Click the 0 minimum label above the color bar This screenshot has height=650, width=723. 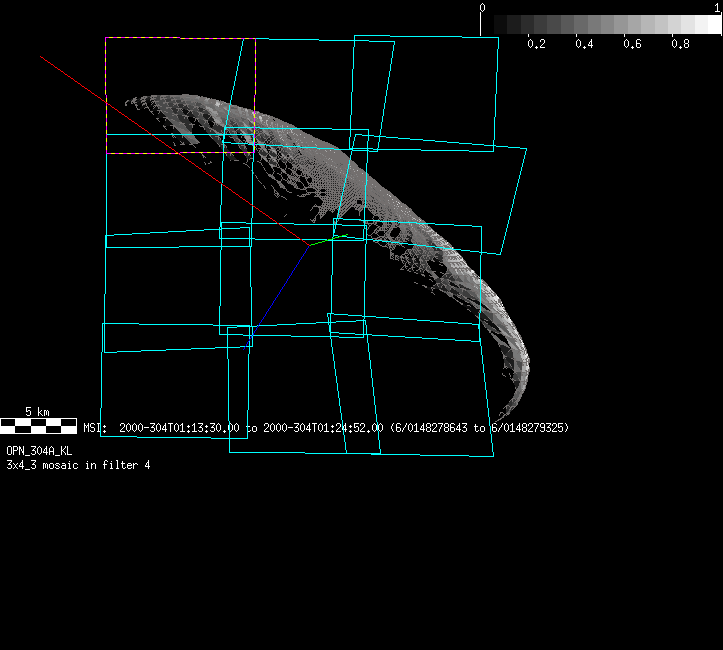click(x=483, y=8)
